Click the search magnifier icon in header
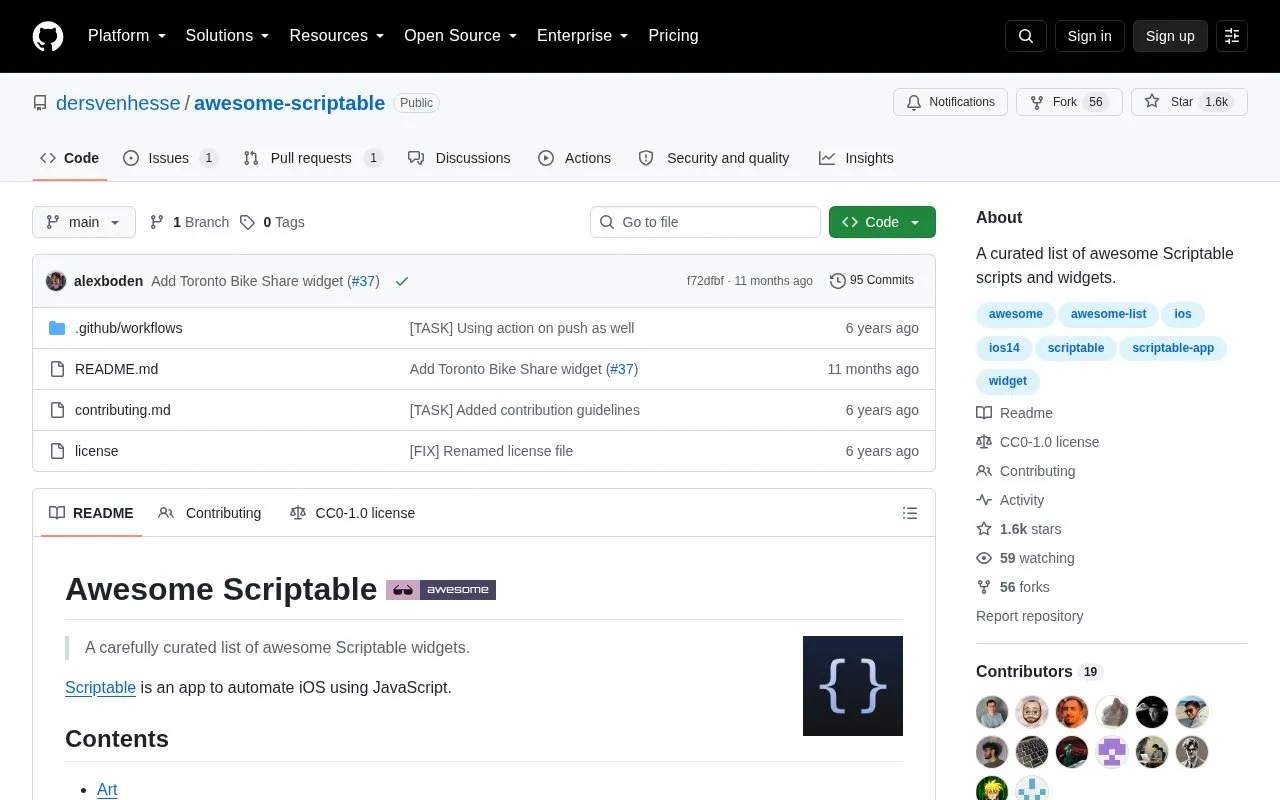 1026,36
